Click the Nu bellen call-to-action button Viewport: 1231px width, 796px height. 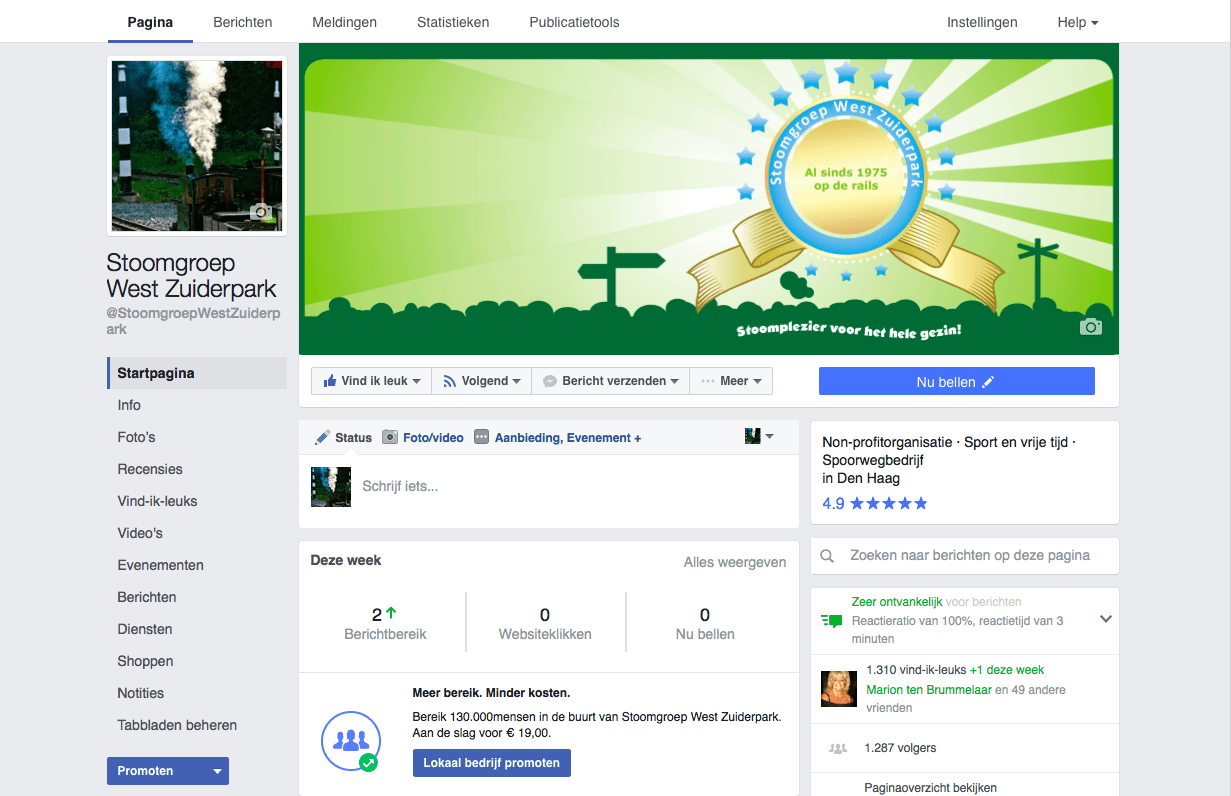pos(957,381)
